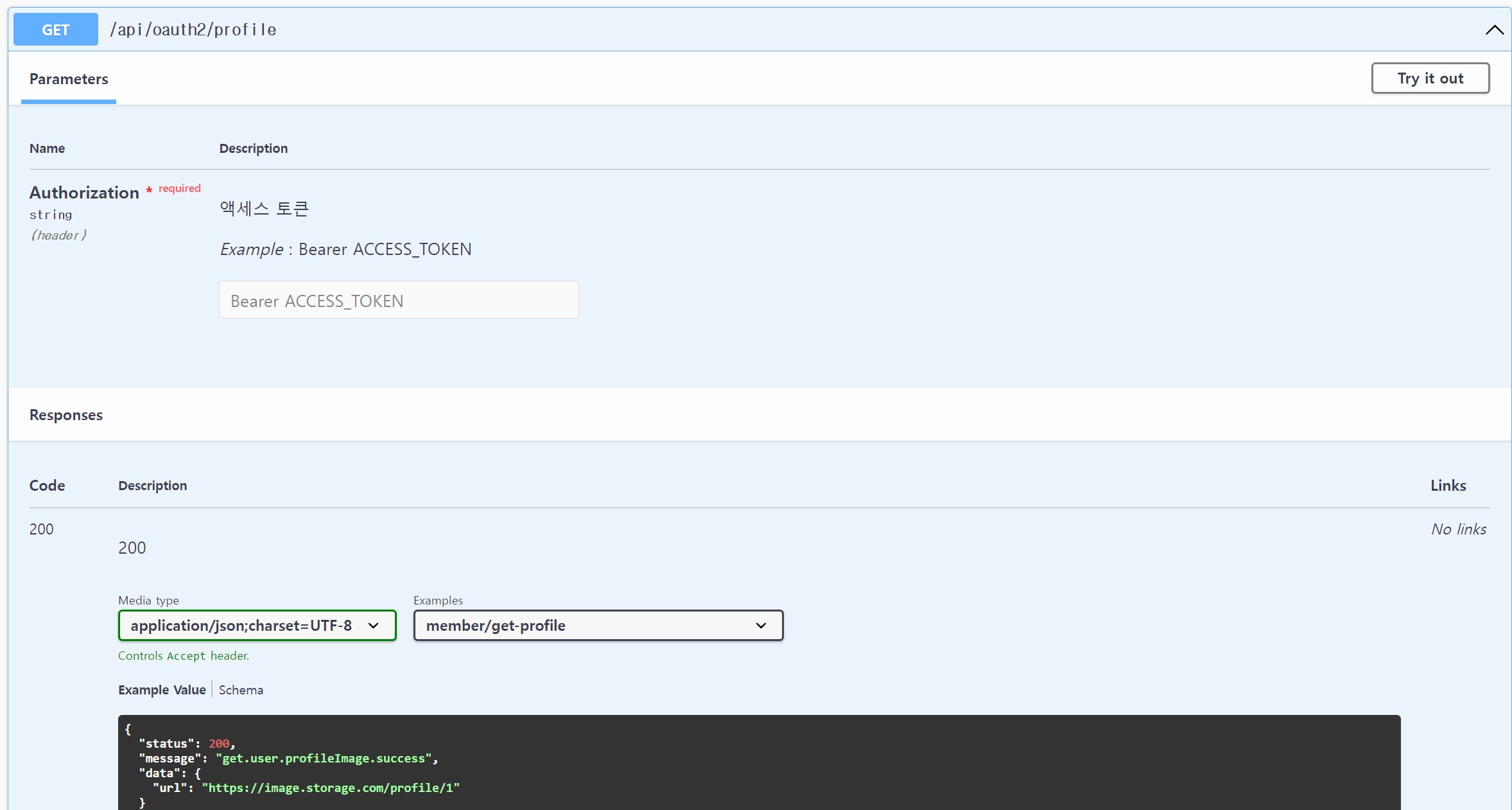Click the Responses section header
The width and height of the screenshot is (1512, 810).
click(66, 415)
